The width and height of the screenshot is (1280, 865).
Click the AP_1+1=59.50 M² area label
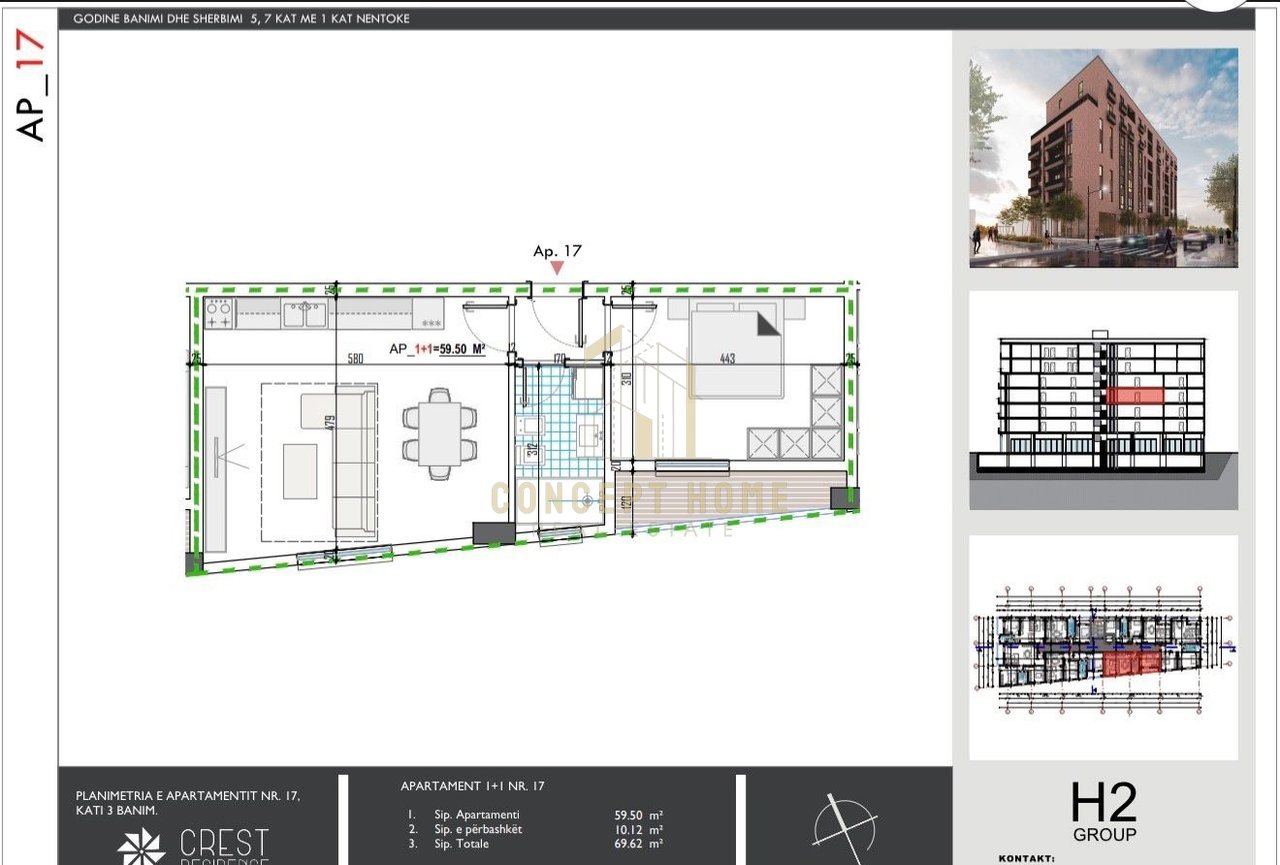437,349
